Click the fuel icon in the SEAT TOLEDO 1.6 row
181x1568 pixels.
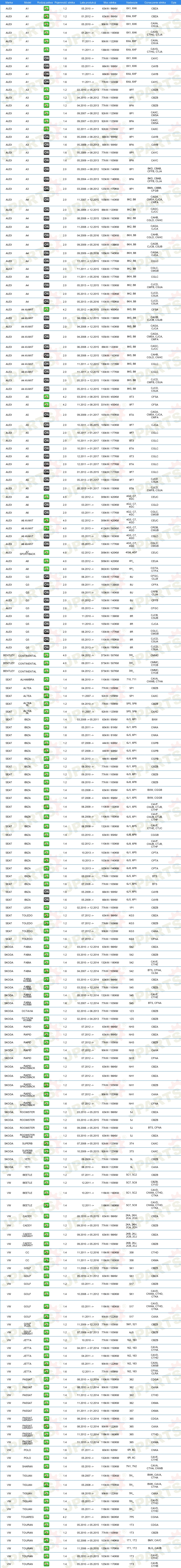[46, 939]
